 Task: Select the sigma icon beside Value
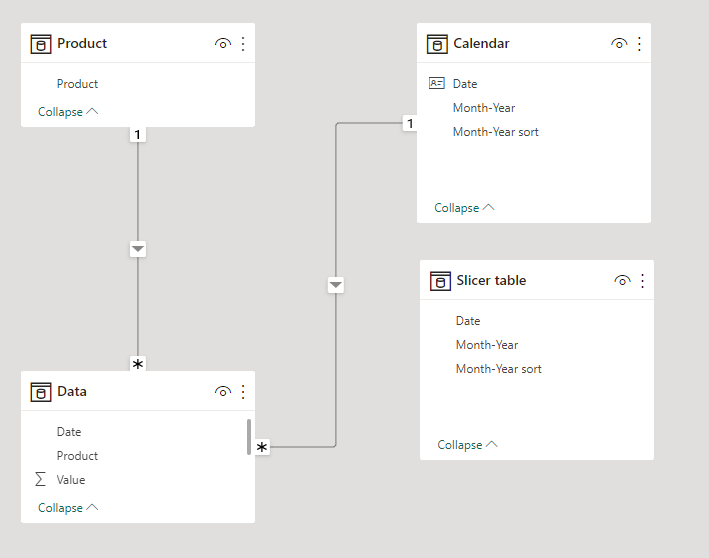40,479
